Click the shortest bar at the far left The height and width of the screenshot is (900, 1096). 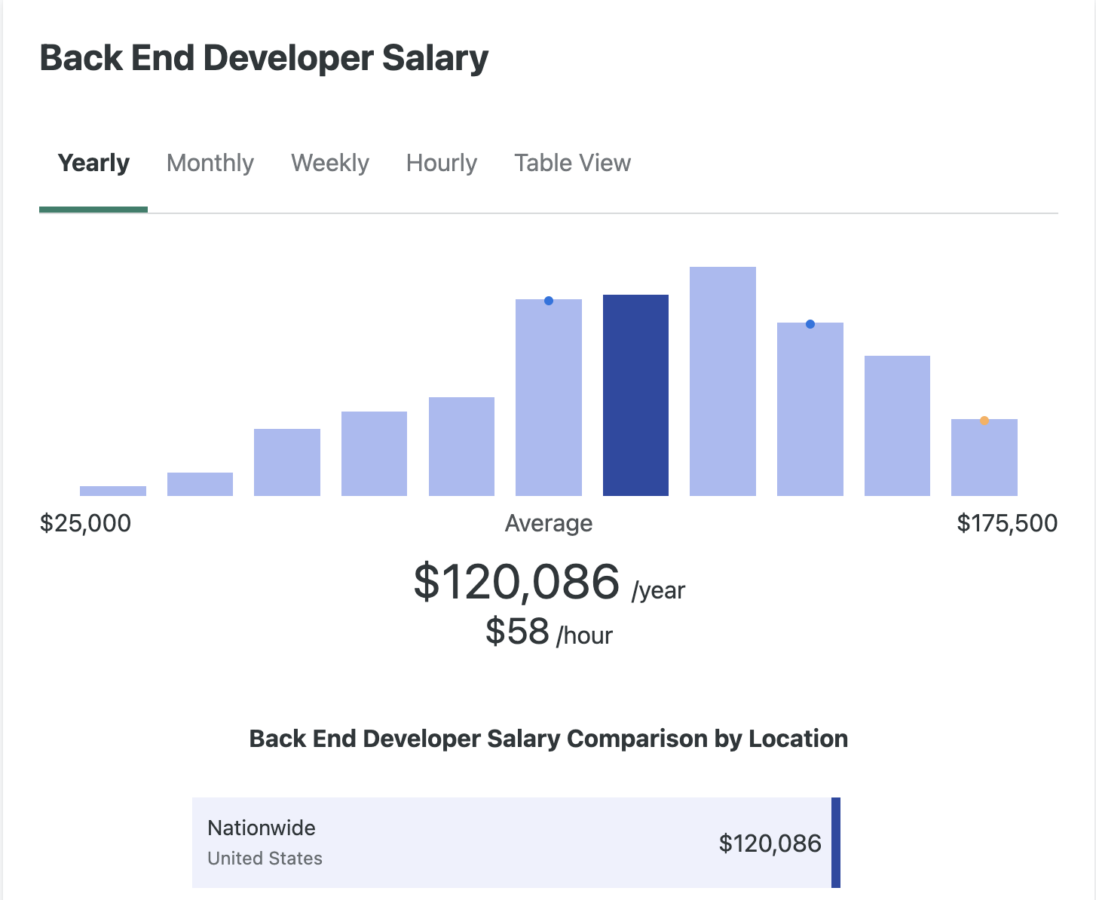(113, 490)
